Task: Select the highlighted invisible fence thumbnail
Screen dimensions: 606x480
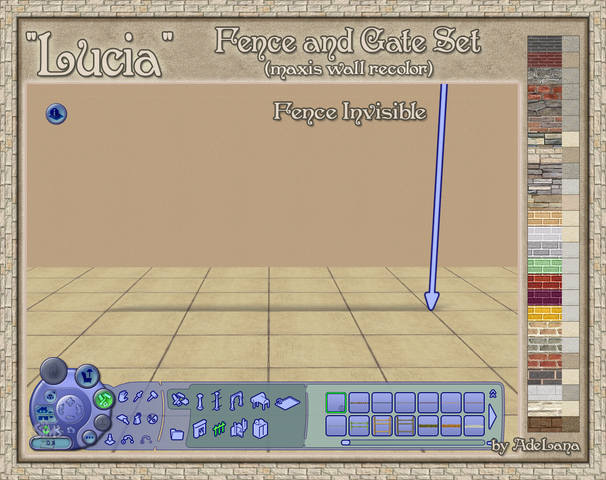Action: [x=336, y=403]
